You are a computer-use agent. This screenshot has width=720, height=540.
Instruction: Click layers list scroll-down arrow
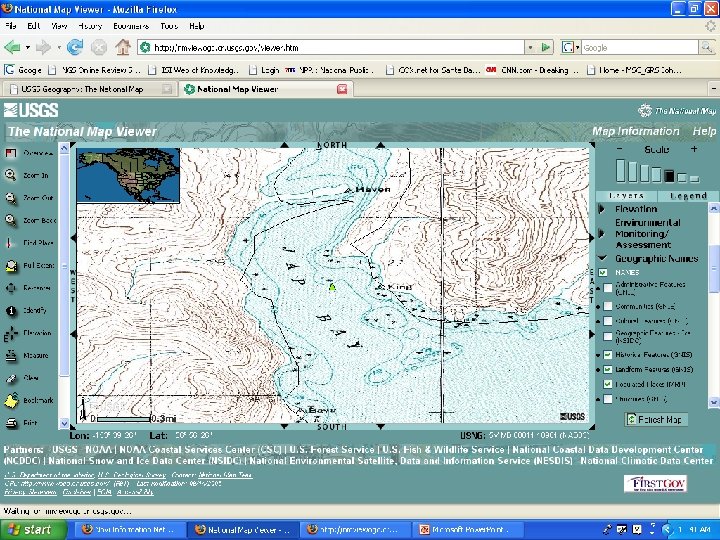pyautogui.click(x=714, y=402)
